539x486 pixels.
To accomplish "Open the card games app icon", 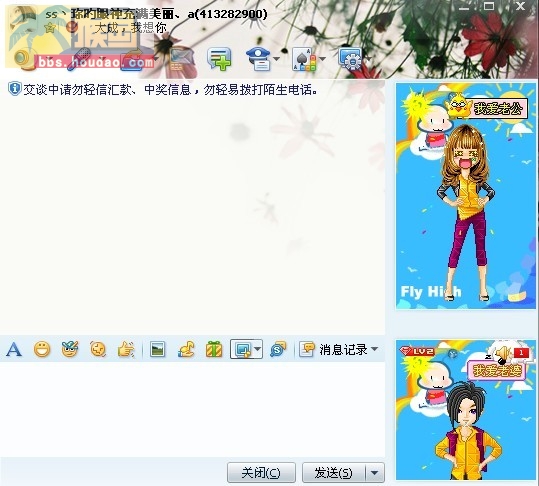I will 304,59.
